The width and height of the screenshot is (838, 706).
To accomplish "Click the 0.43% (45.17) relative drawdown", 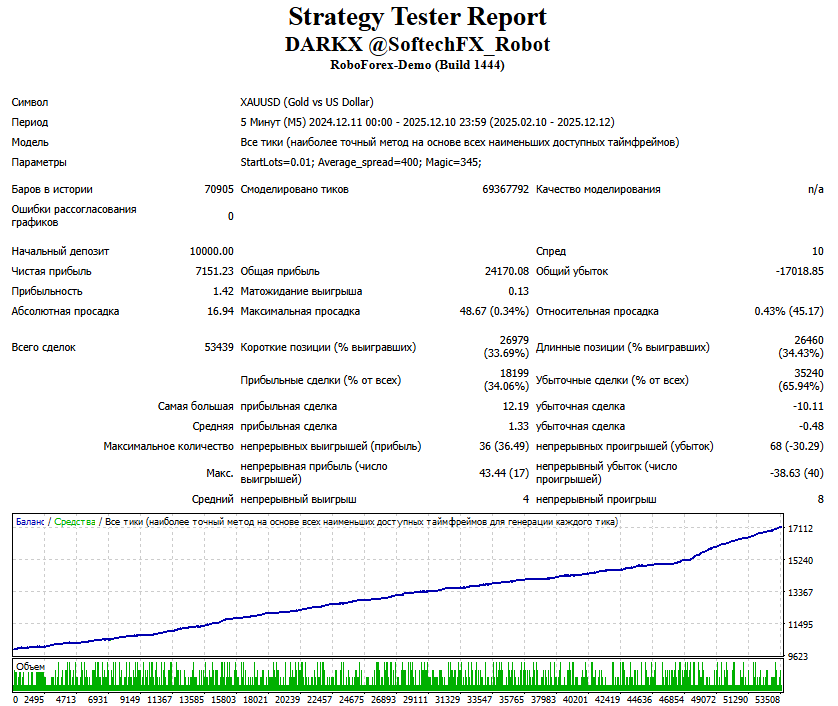I will pyautogui.click(x=789, y=311).
